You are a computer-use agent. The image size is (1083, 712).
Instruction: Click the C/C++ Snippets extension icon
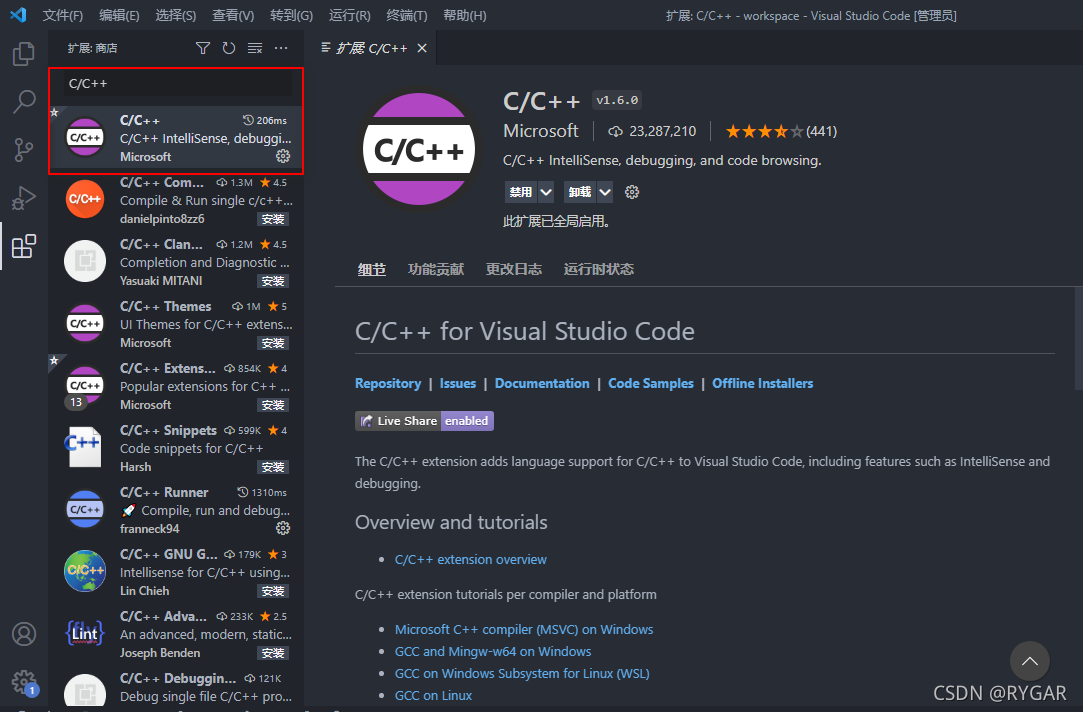(84, 447)
